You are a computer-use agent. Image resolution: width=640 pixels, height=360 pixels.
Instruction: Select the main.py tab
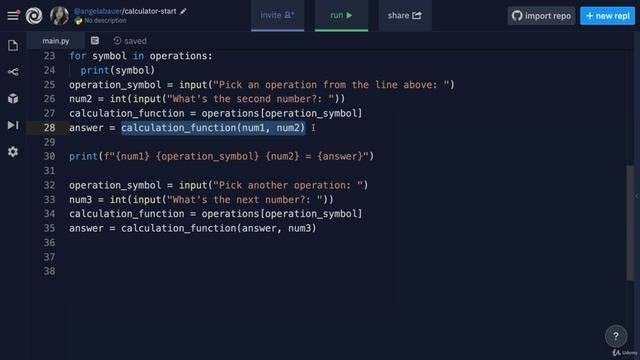56,41
